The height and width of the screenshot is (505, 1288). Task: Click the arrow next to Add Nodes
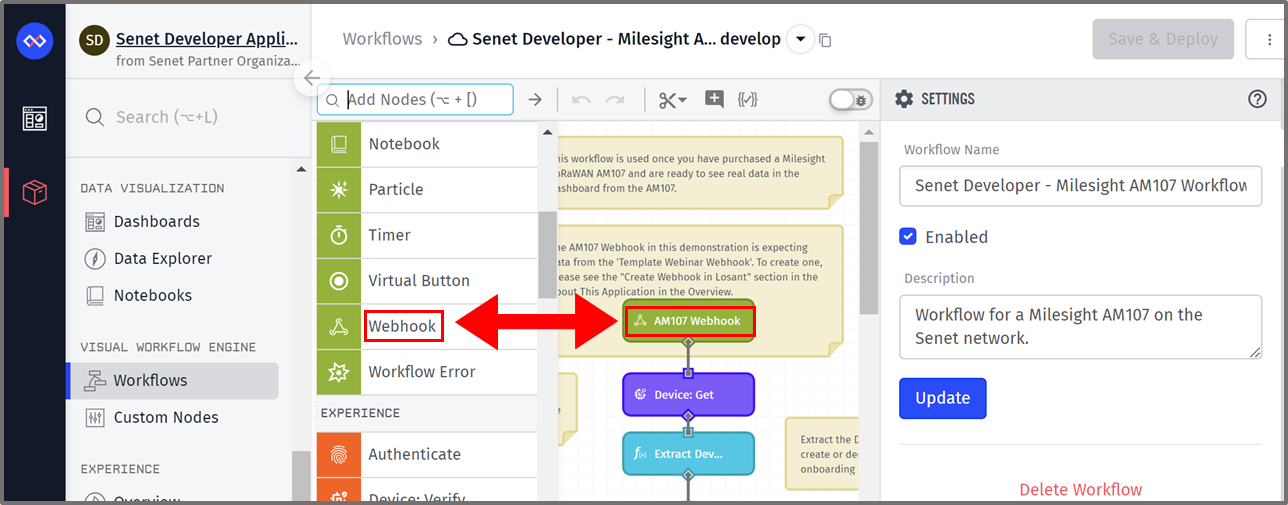(535, 99)
